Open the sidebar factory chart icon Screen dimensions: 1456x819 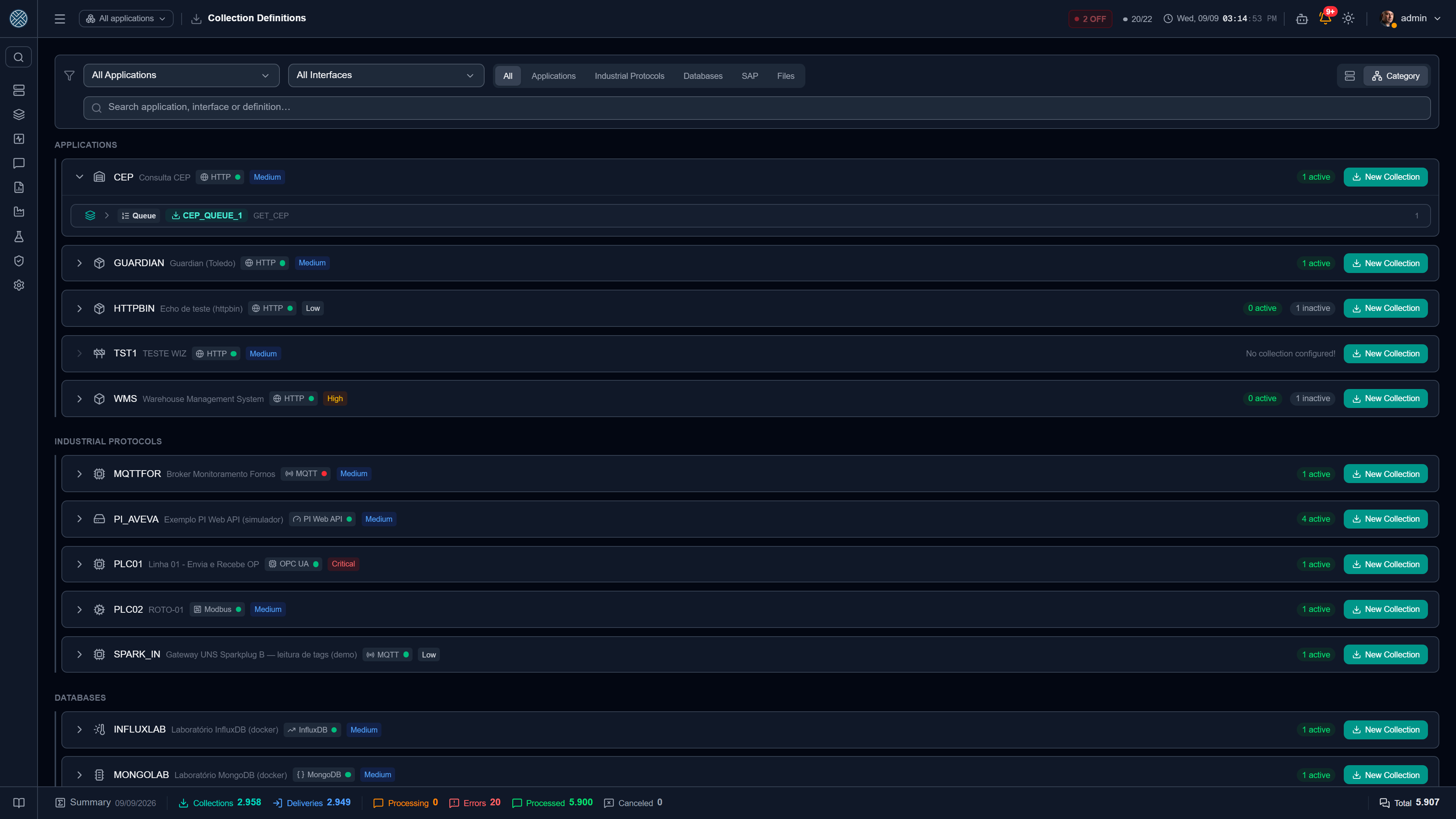[19, 212]
